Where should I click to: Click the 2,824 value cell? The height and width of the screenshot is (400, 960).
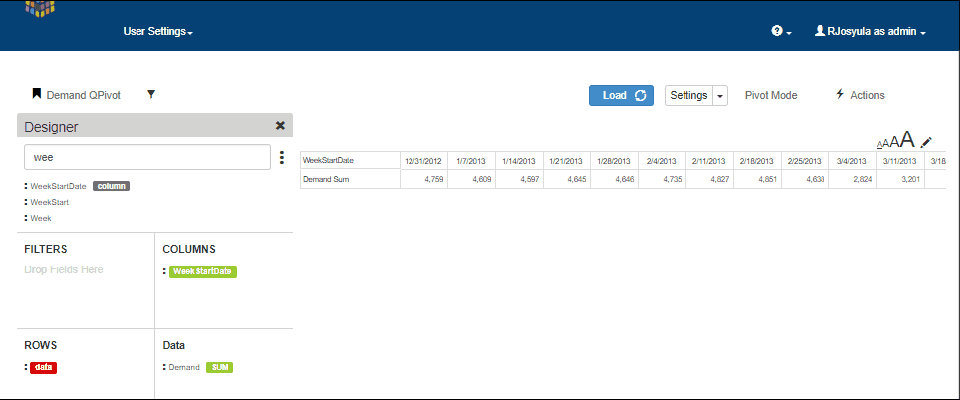[x=852, y=179]
